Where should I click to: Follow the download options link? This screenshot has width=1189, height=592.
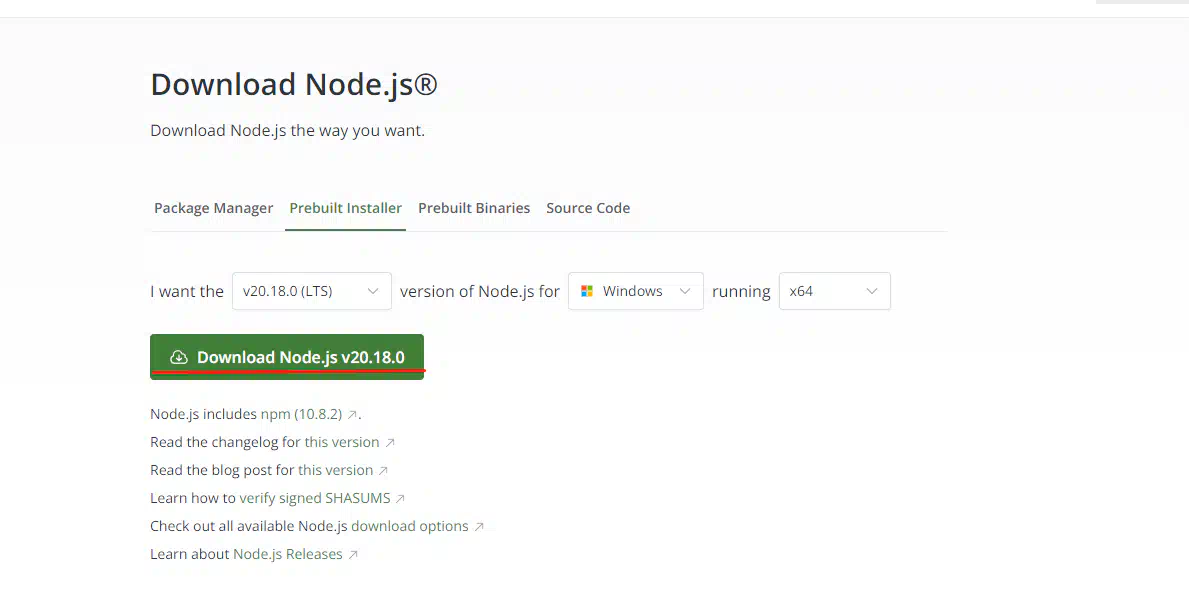(x=409, y=527)
